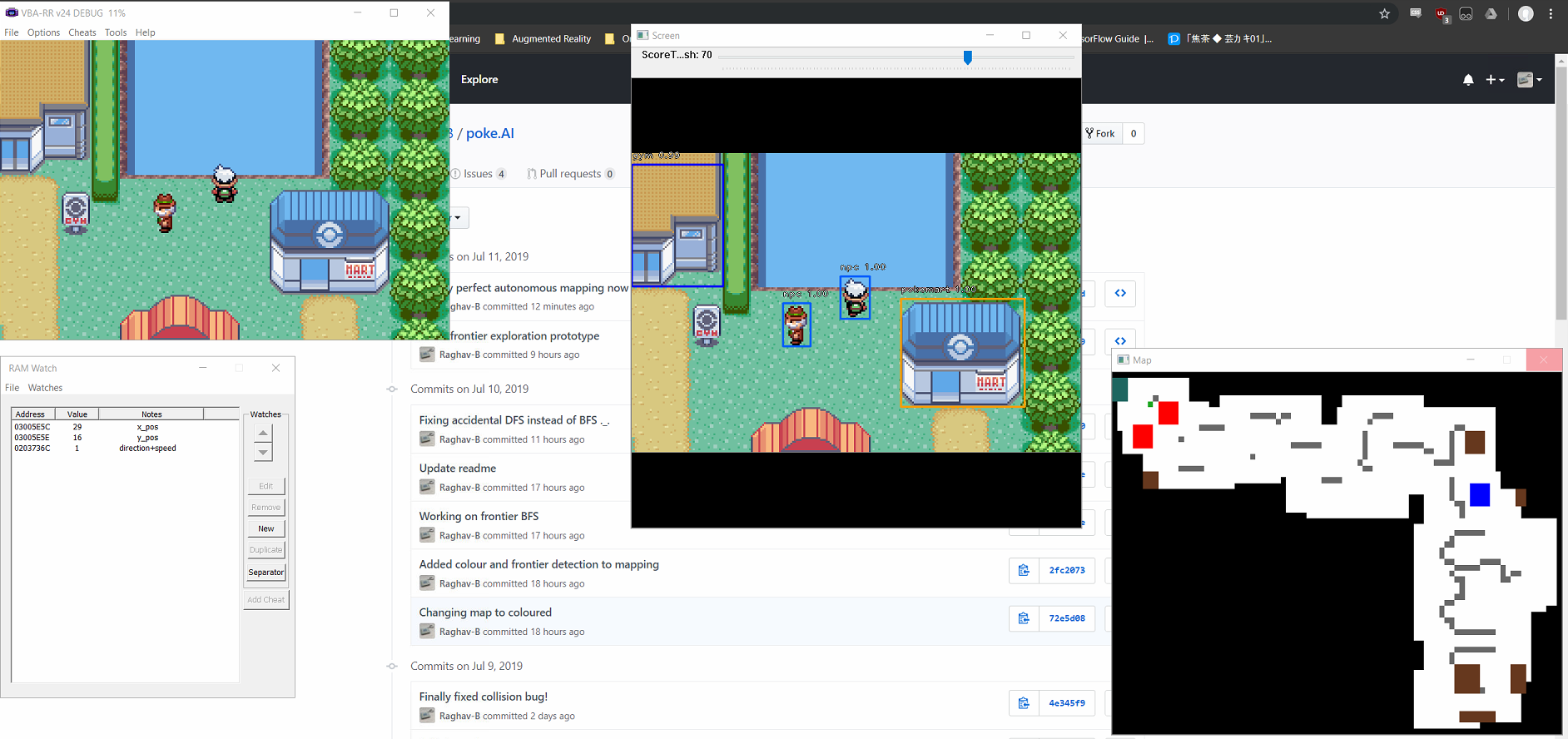Adjust the ScoreThresh slider handle in Screen window

967,57
